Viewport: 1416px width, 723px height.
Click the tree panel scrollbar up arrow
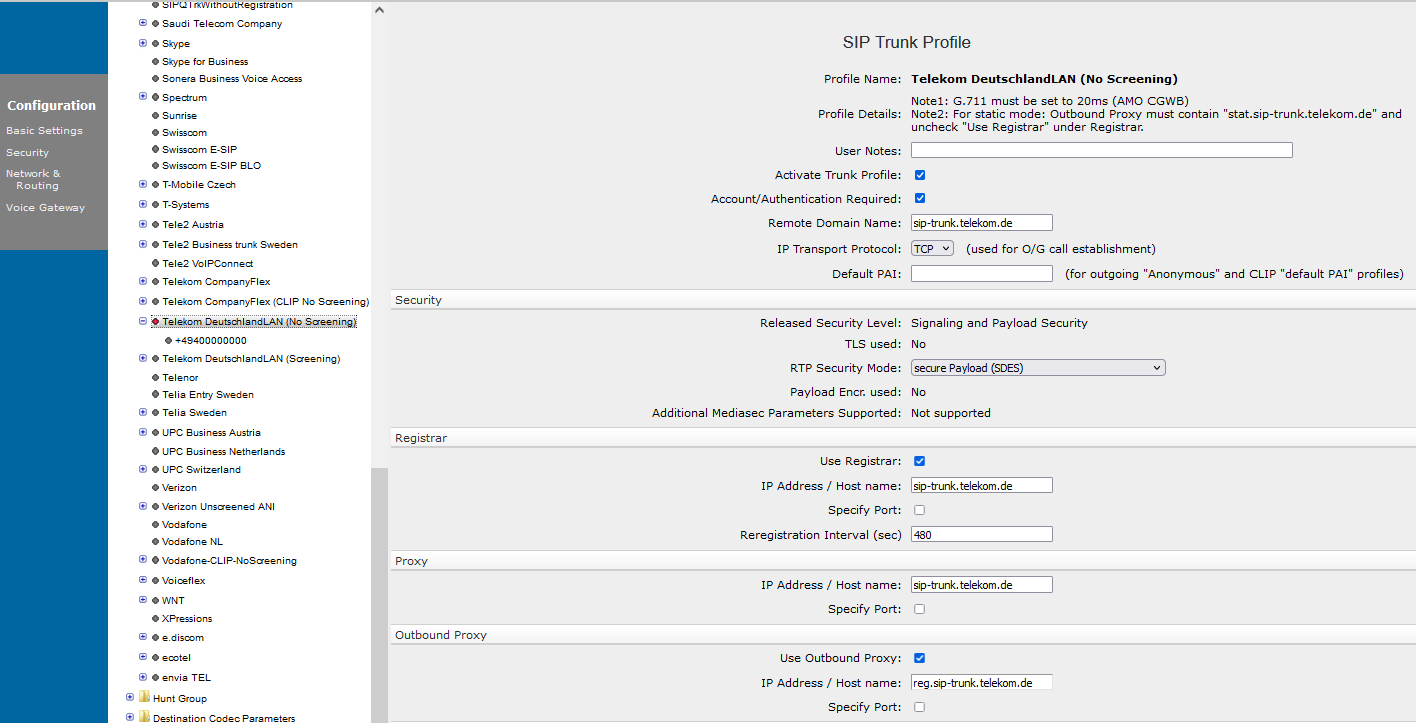coord(378,11)
